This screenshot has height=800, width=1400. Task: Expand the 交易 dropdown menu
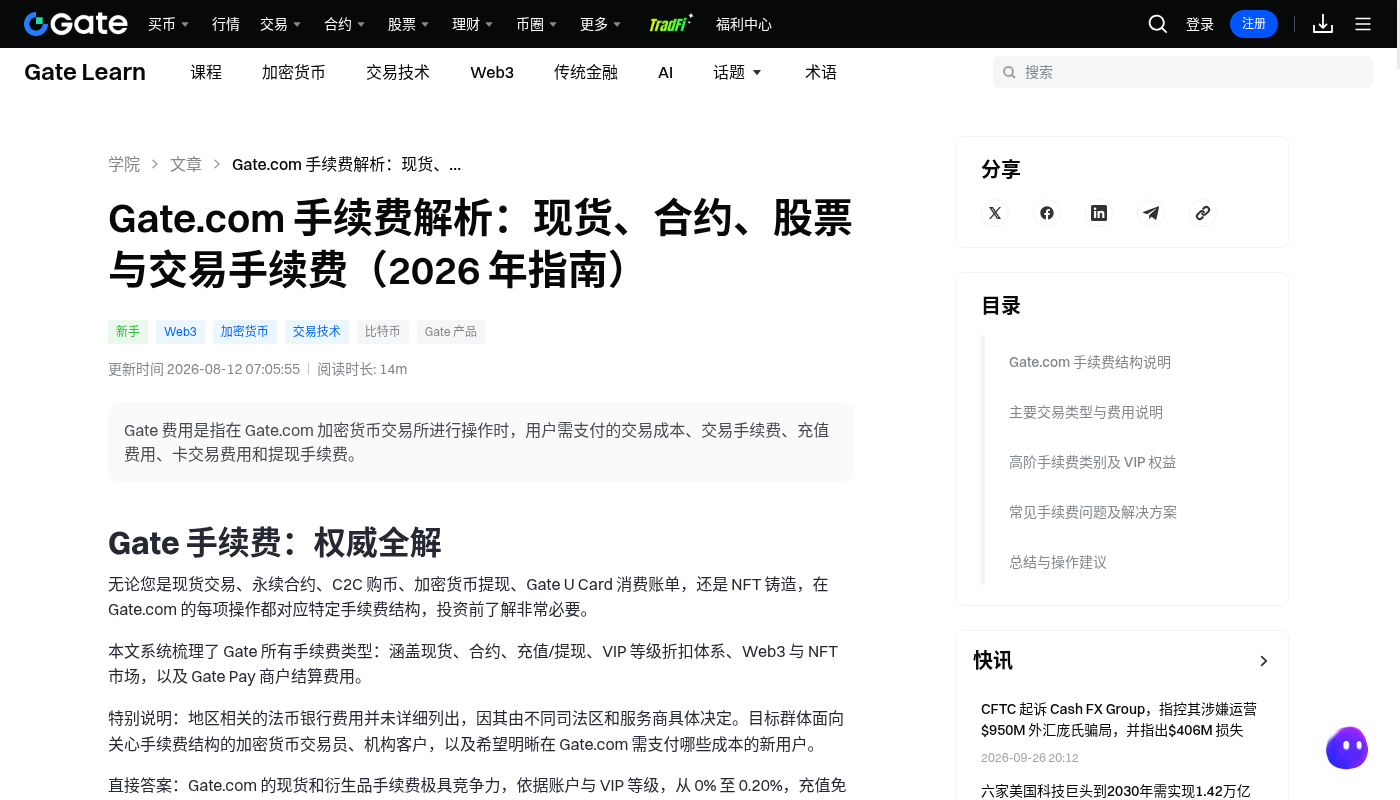pos(281,24)
